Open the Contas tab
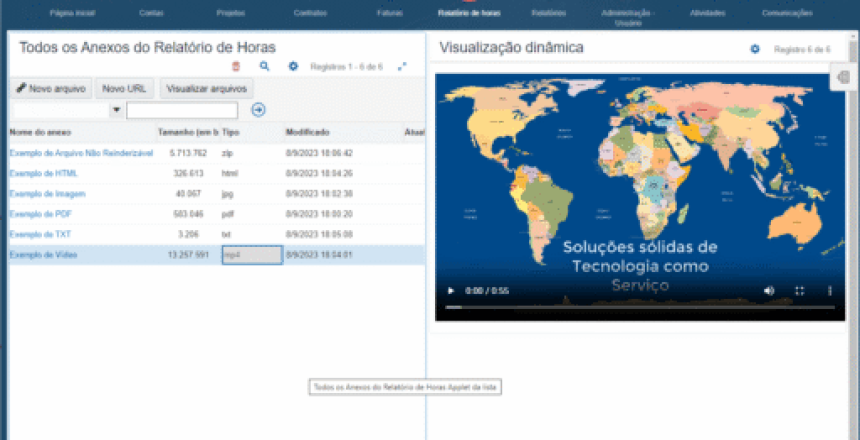The height and width of the screenshot is (440, 860). click(151, 13)
